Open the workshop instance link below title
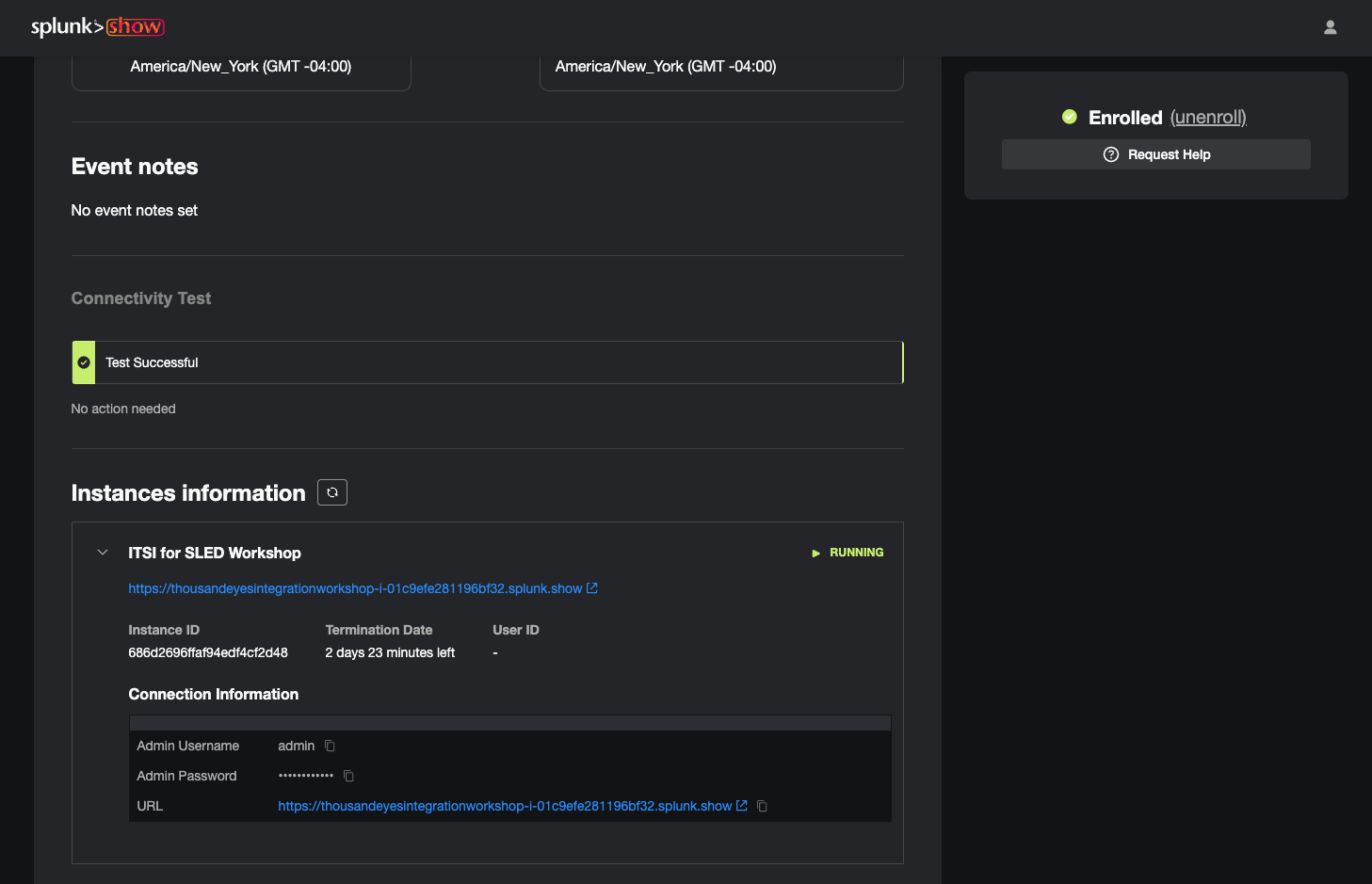This screenshot has width=1372, height=884. (355, 588)
